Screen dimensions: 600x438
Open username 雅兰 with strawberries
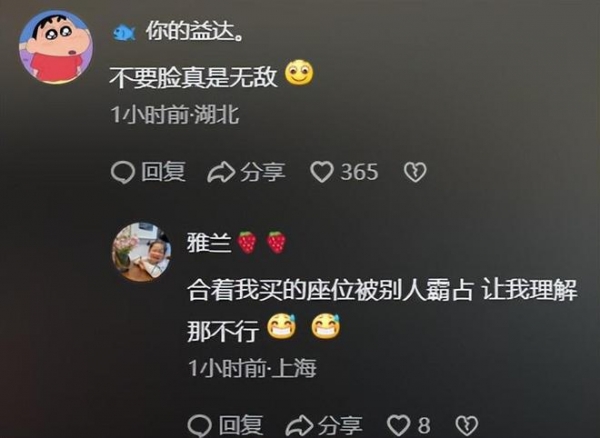pos(236,243)
